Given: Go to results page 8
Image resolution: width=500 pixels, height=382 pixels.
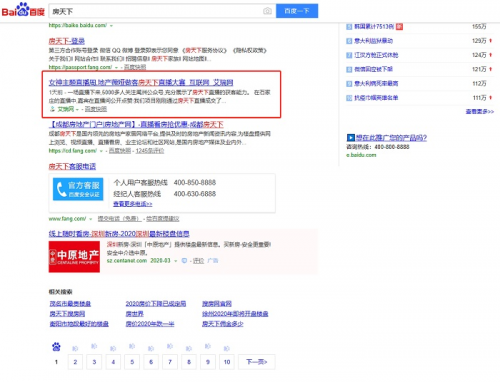Looking at the screenshot, I should [189, 362].
